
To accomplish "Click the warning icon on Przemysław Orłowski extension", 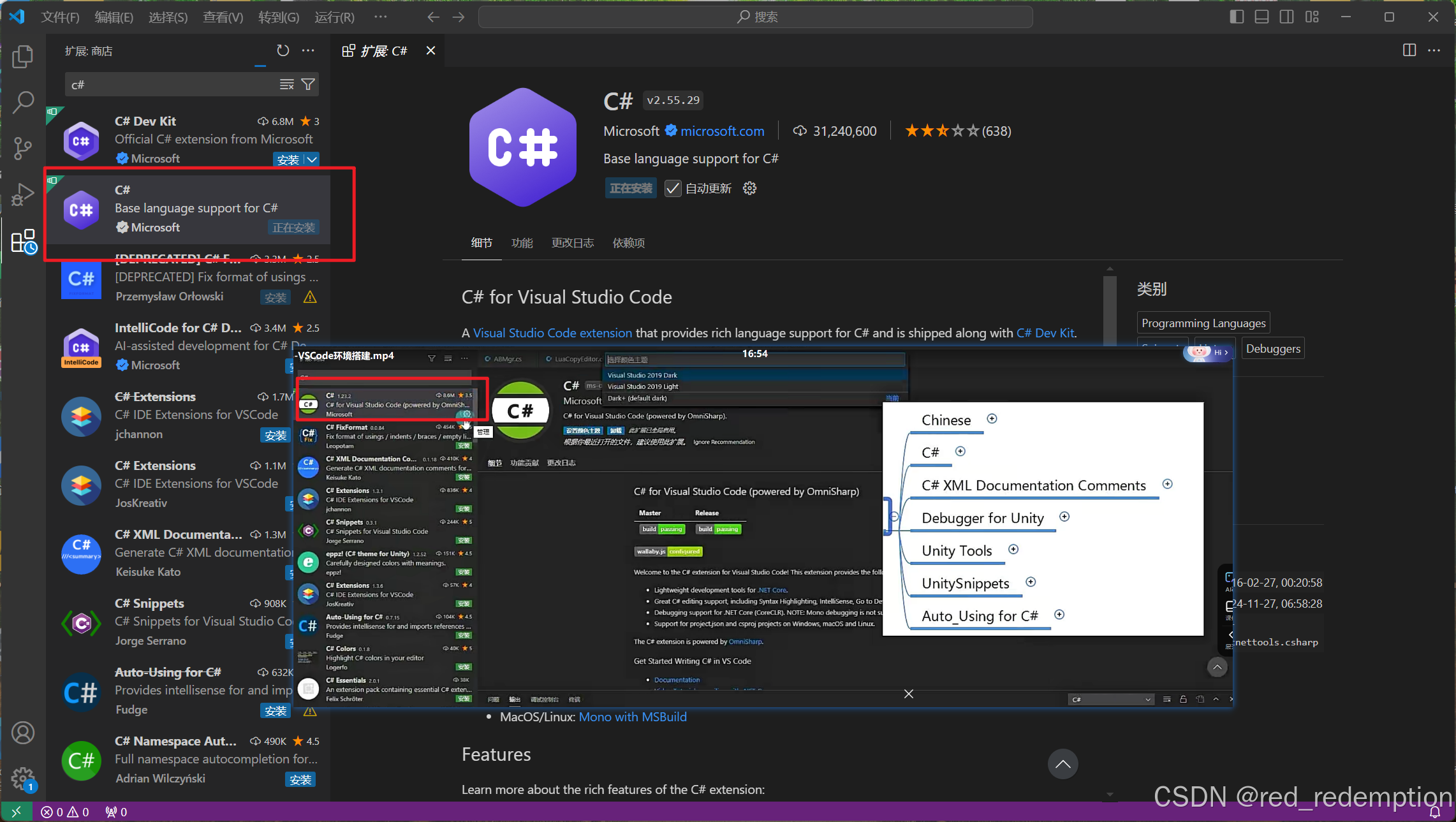I will point(310,297).
